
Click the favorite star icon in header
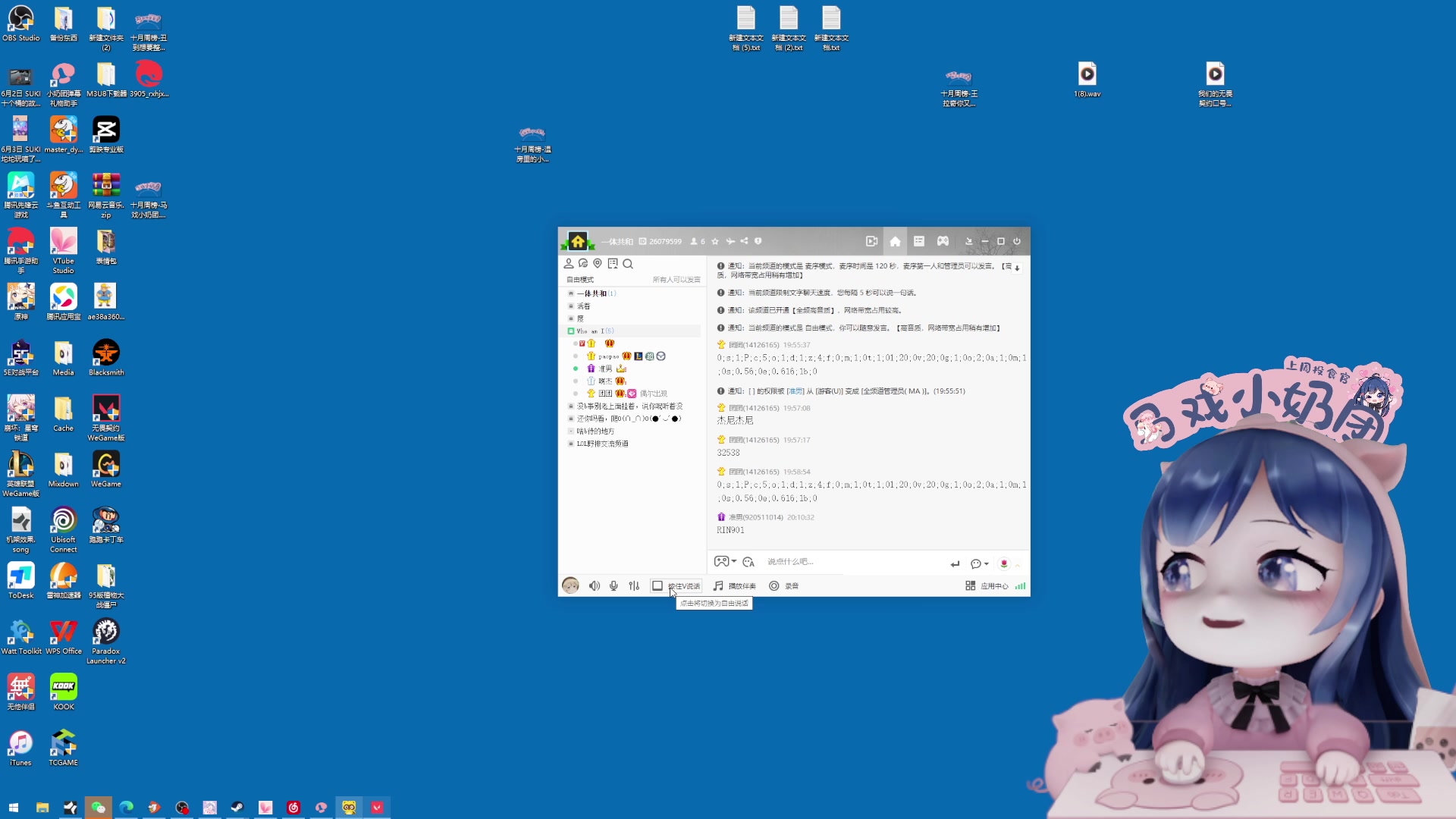tap(715, 241)
